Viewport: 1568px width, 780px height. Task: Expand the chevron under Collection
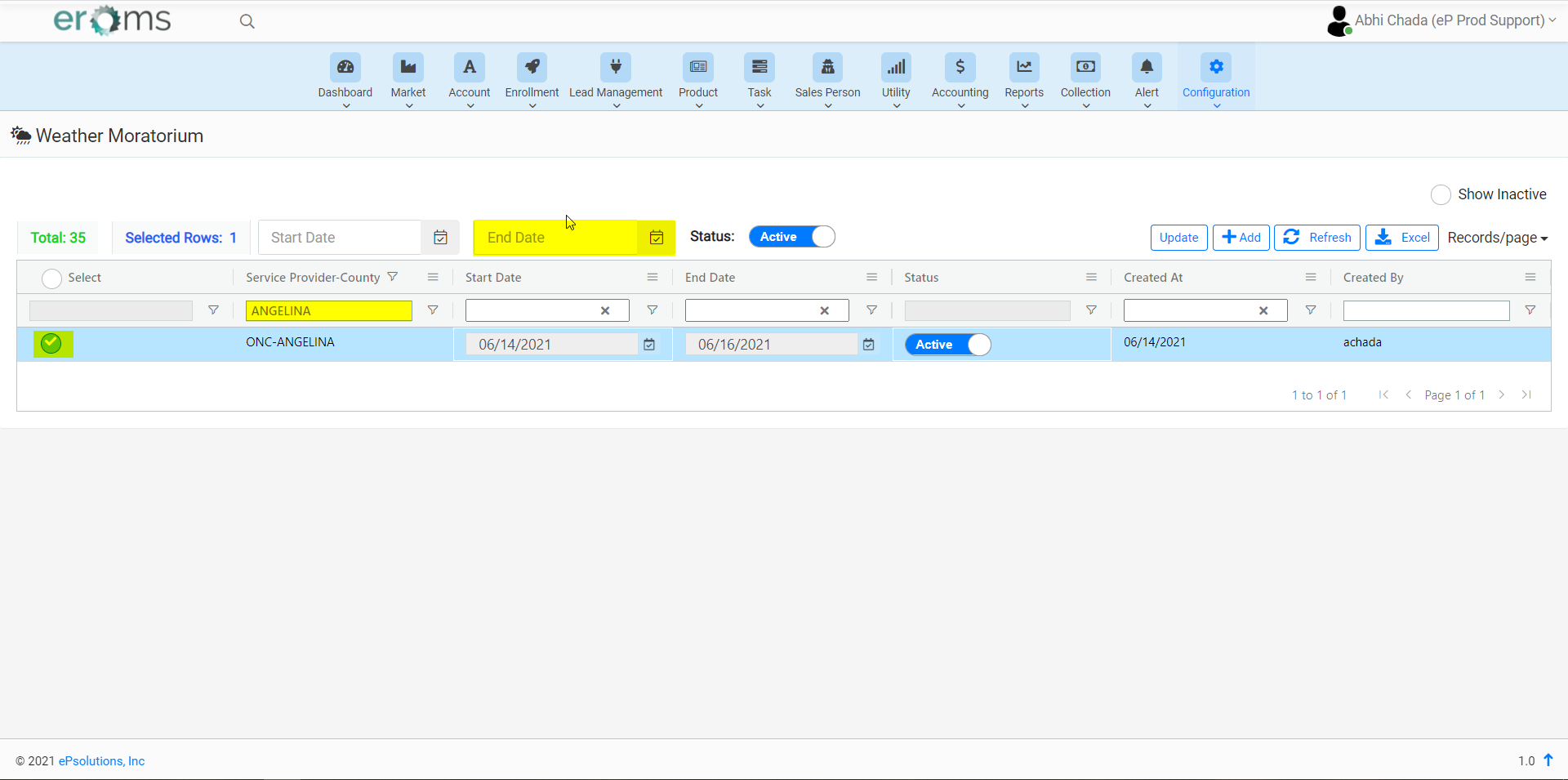(x=1085, y=106)
